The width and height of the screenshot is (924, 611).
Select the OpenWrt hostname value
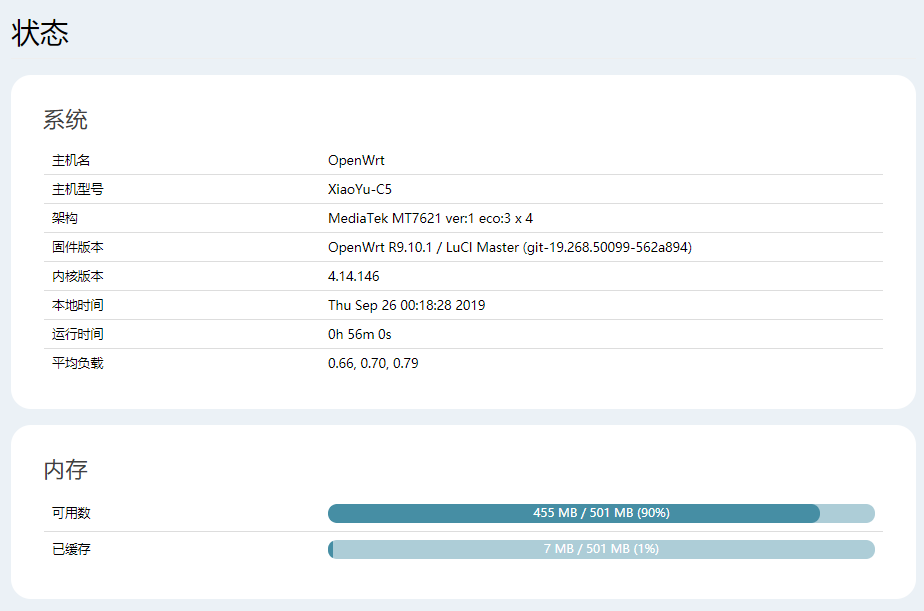point(356,160)
